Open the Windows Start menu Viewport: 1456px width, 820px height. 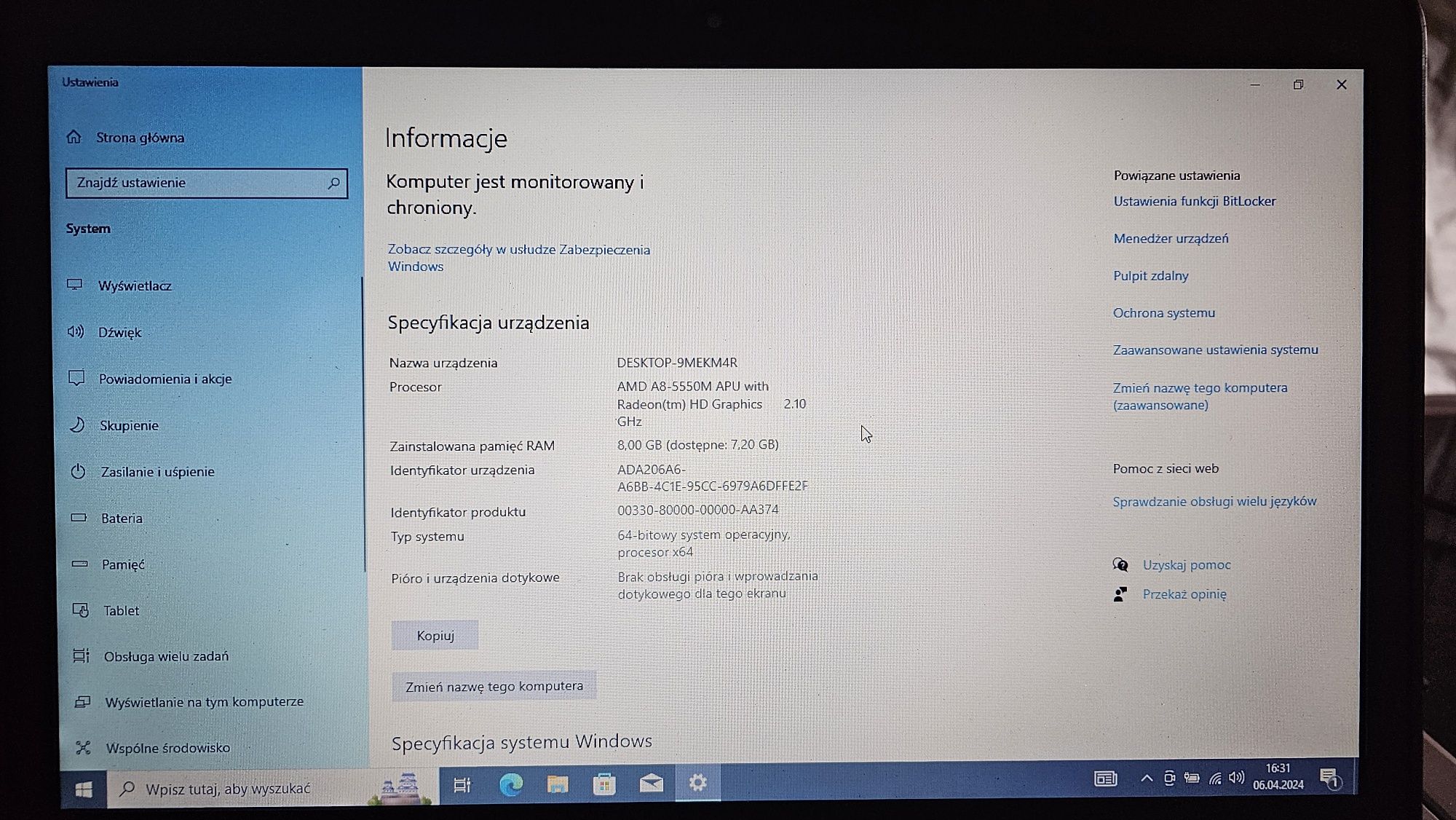(83, 790)
